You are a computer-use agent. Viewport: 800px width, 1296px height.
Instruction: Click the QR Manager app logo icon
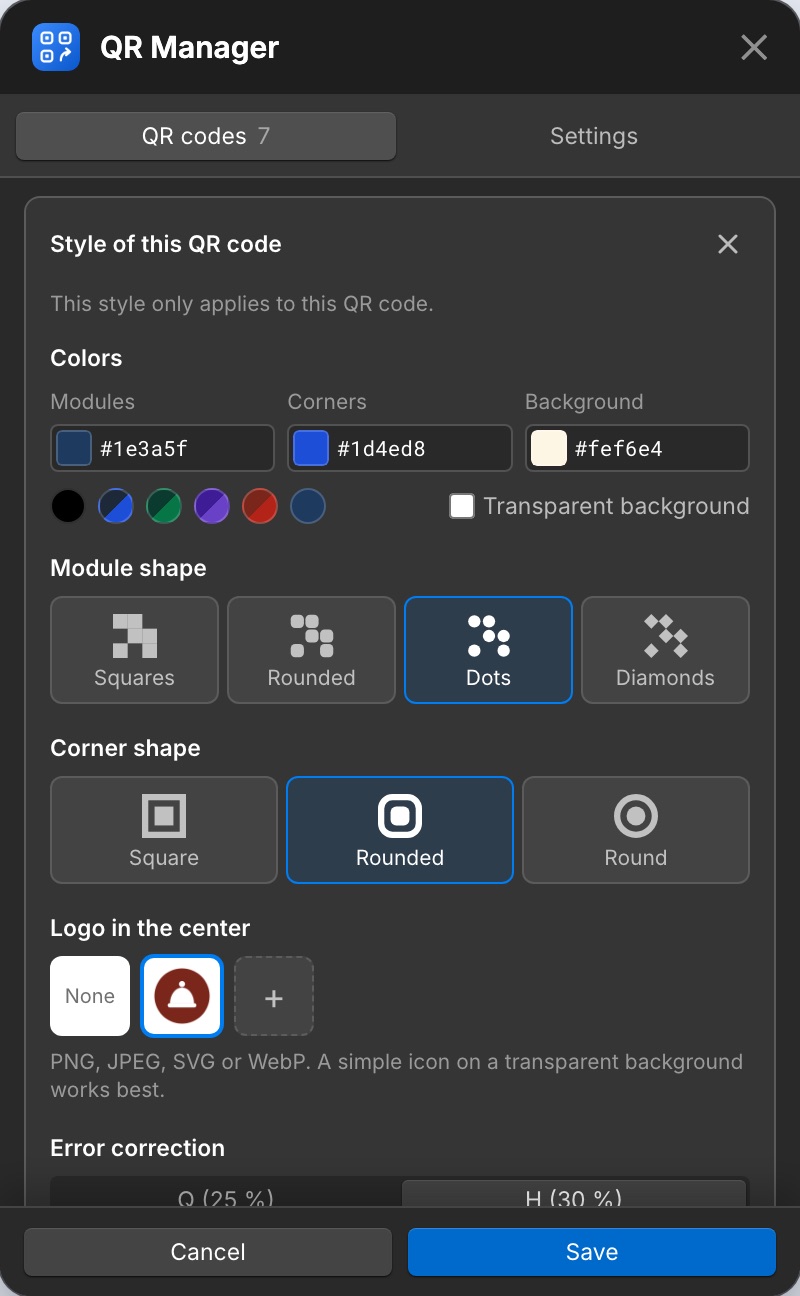pos(56,47)
